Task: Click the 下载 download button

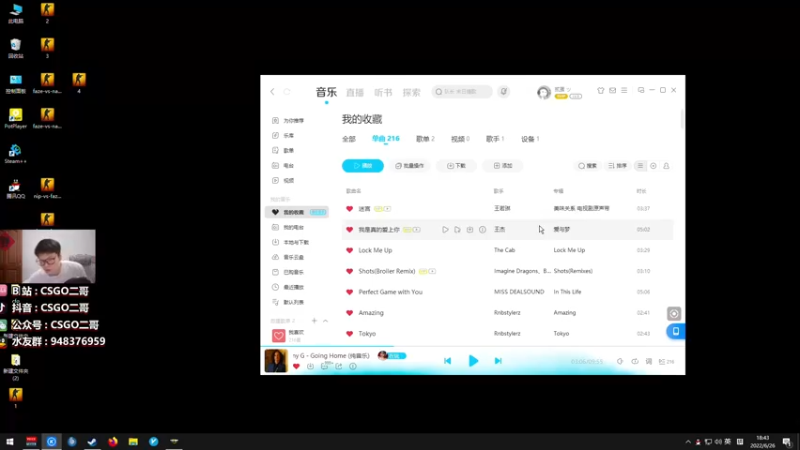Action: (x=457, y=166)
